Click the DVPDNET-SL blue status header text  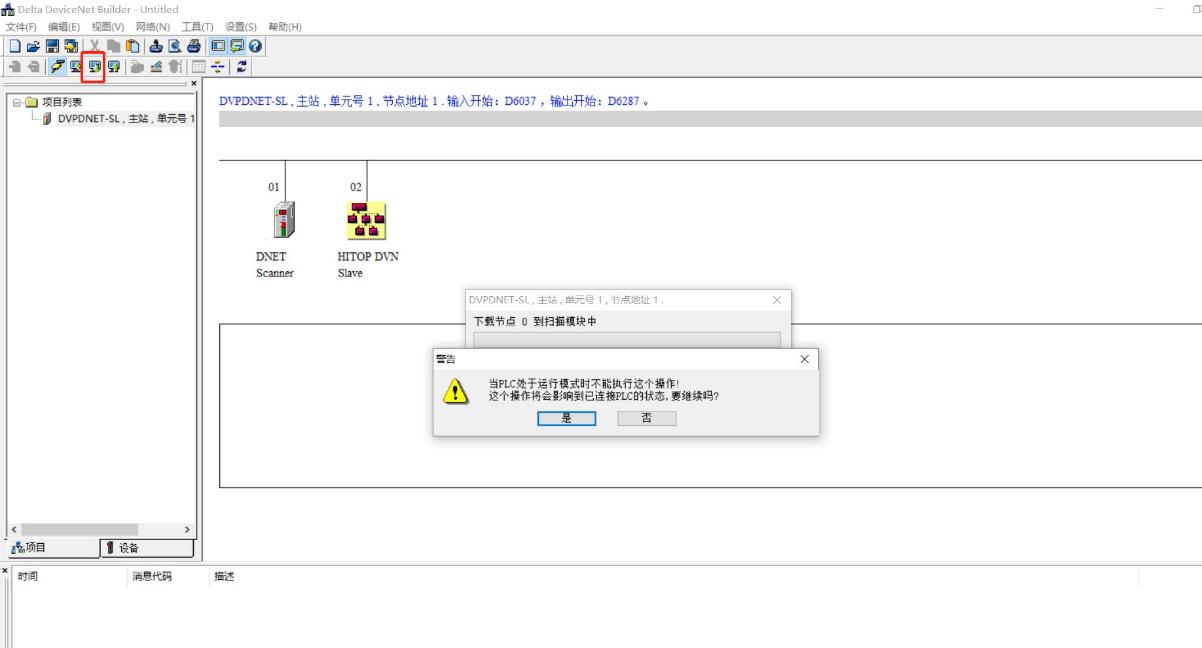tap(434, 102)
